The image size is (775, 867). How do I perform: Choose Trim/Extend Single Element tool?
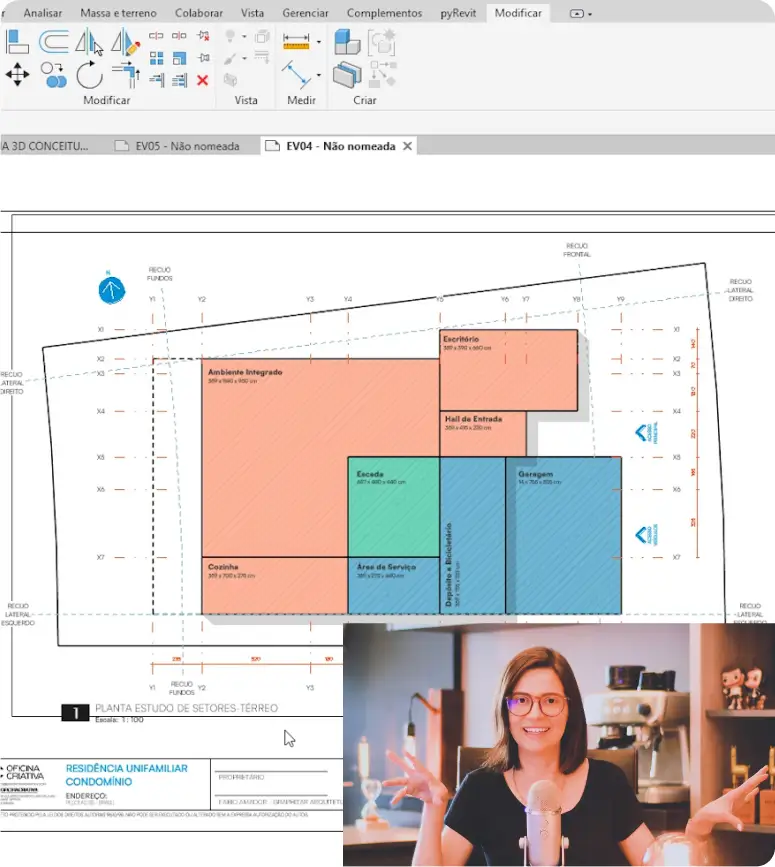click(156, 80)
